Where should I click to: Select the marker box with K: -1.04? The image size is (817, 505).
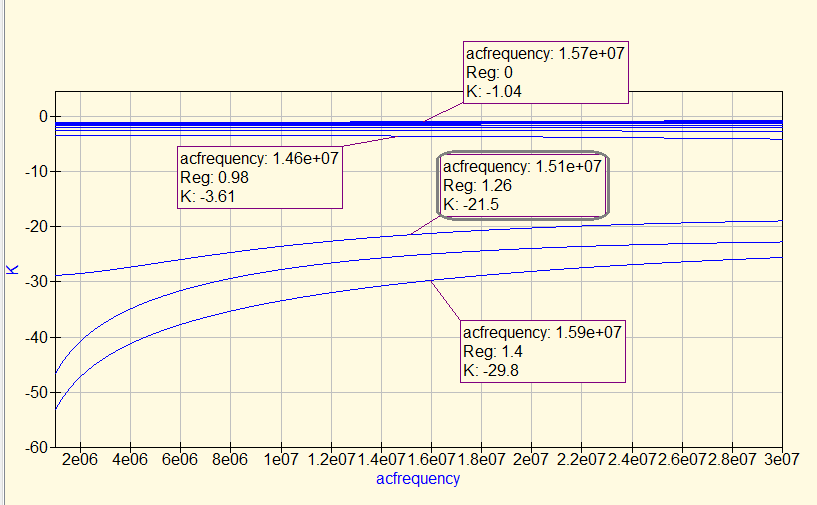546,72
